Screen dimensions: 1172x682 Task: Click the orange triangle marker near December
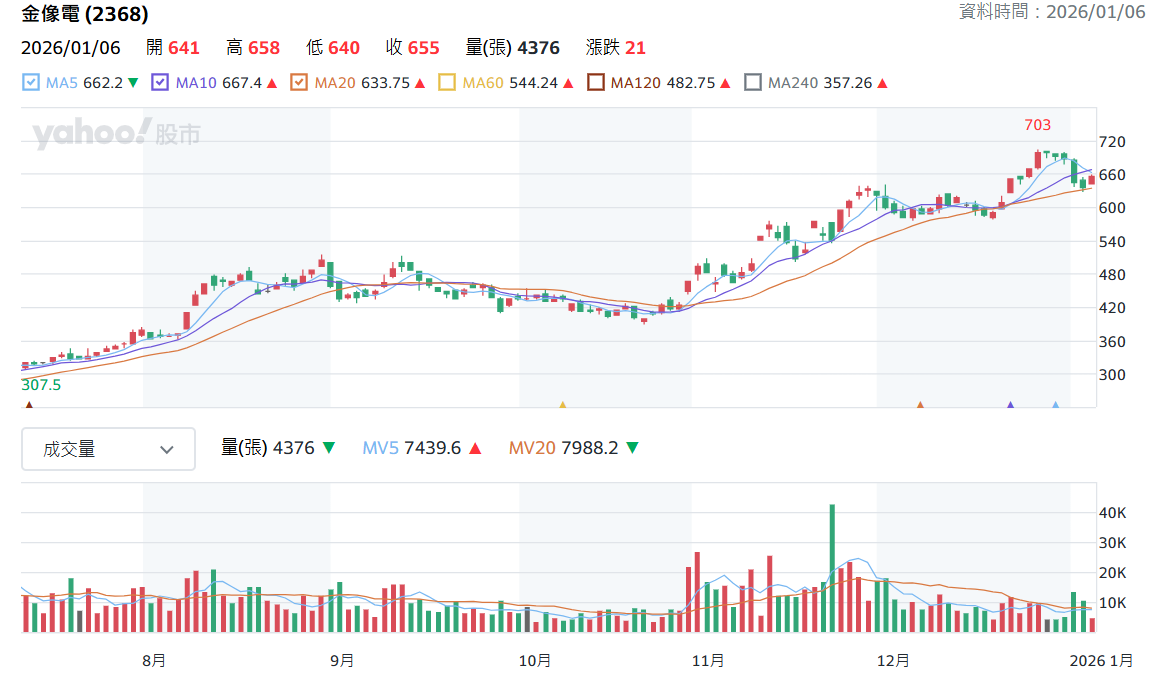pos(920,405)
